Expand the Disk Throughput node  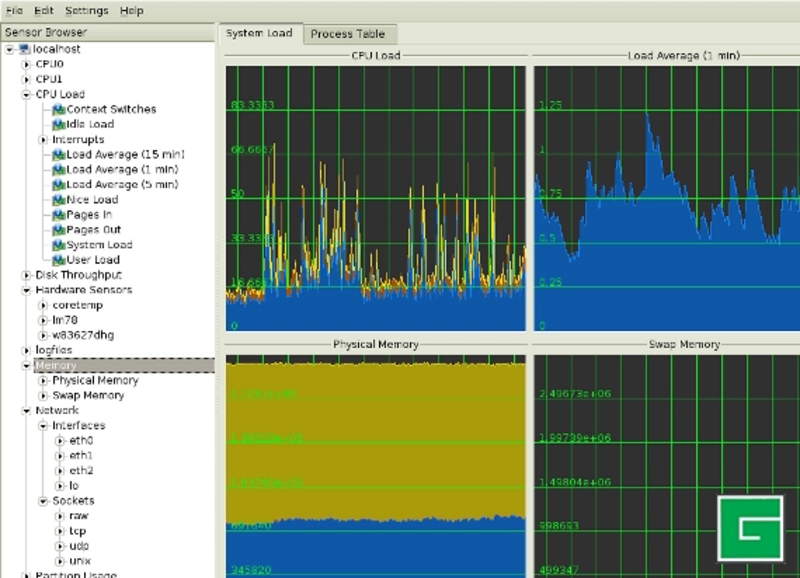pos(26,275)
